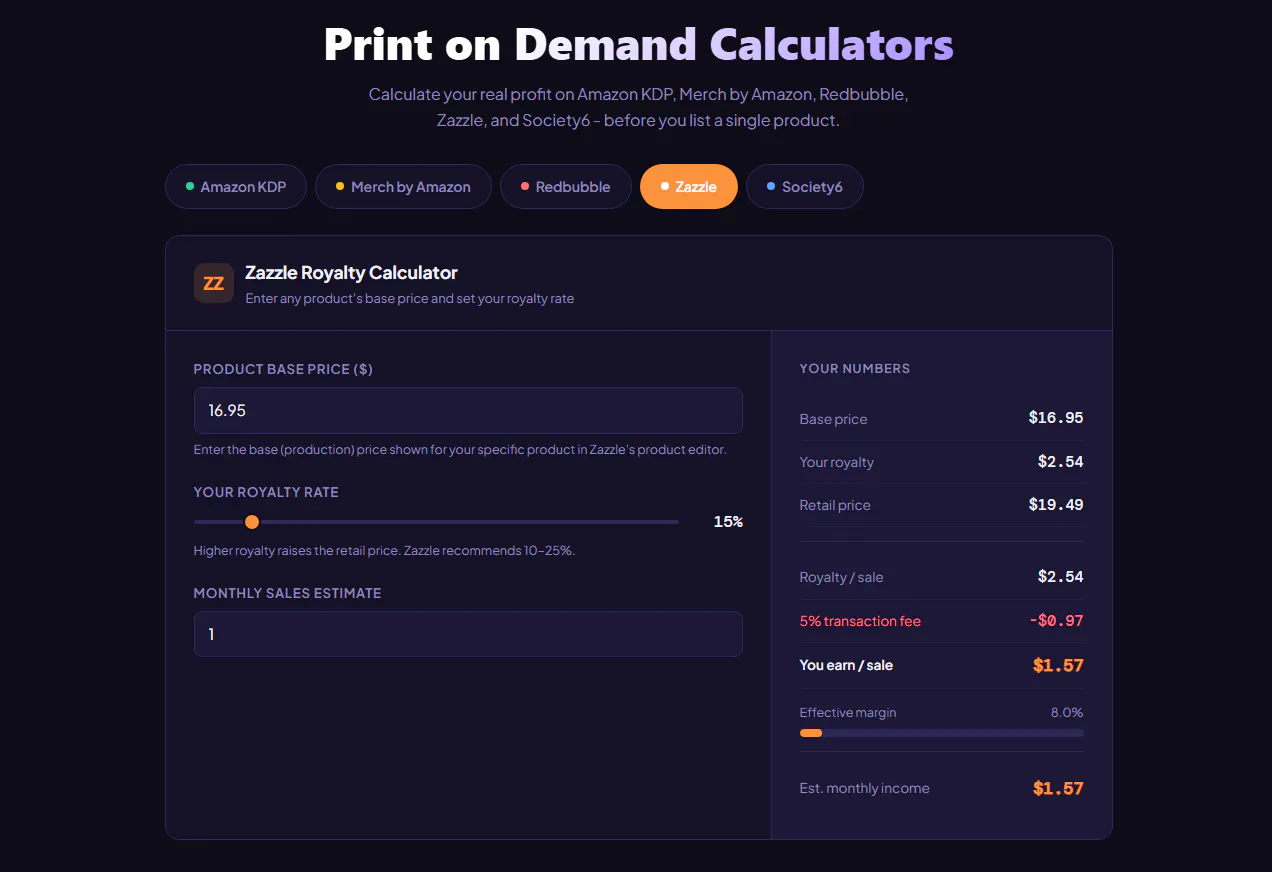Click the 5% transaction fee label

pos(860,621)
